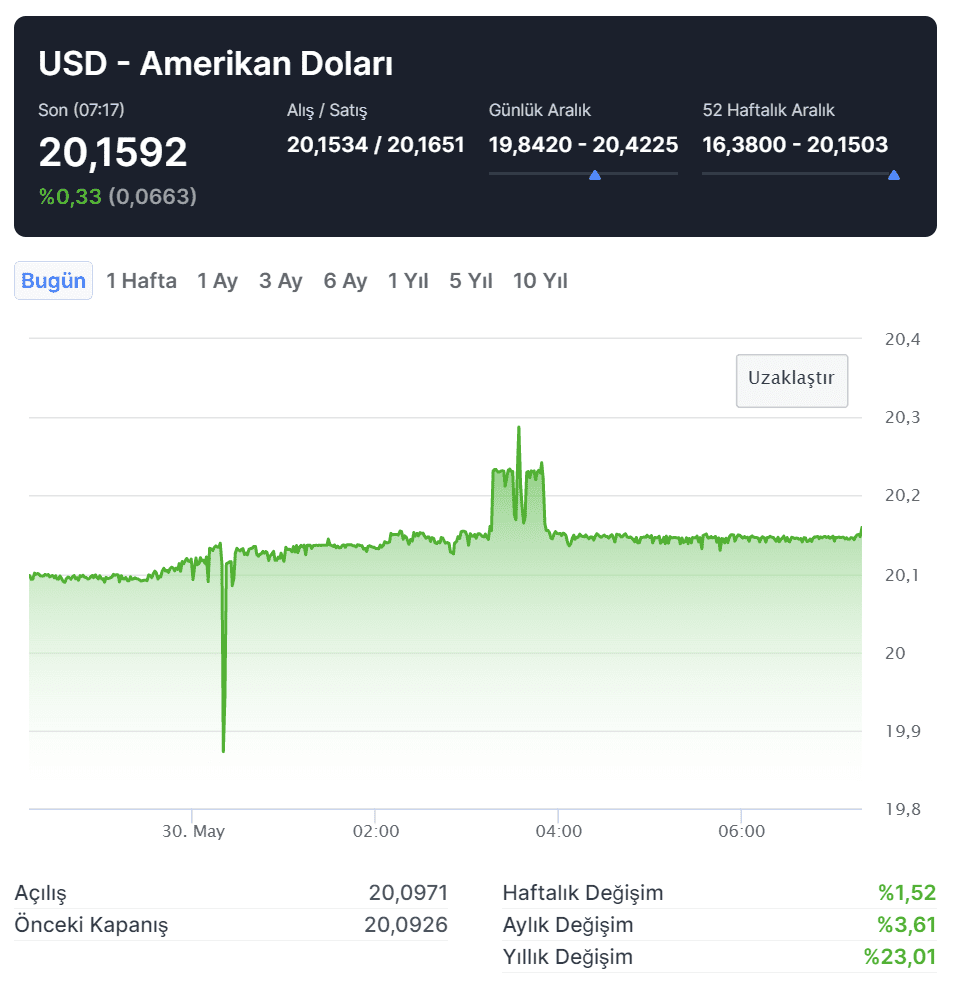Click the Haftalık Değişim %1,52 value

(x=907, y=893)
